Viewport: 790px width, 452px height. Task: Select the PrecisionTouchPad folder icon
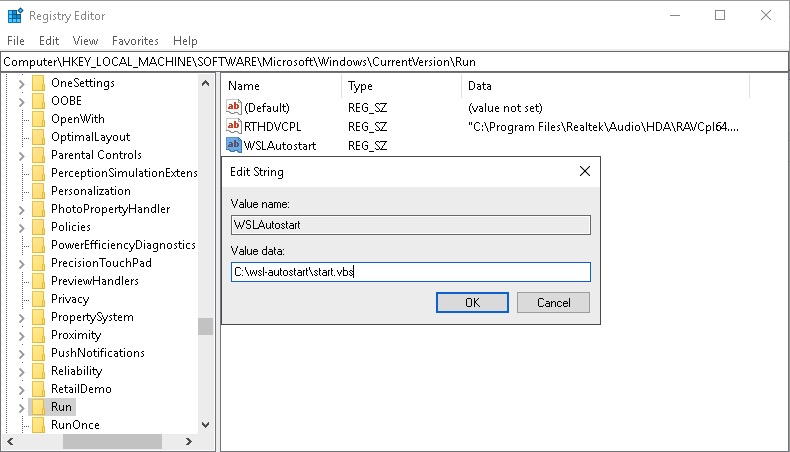click(38, 263)
